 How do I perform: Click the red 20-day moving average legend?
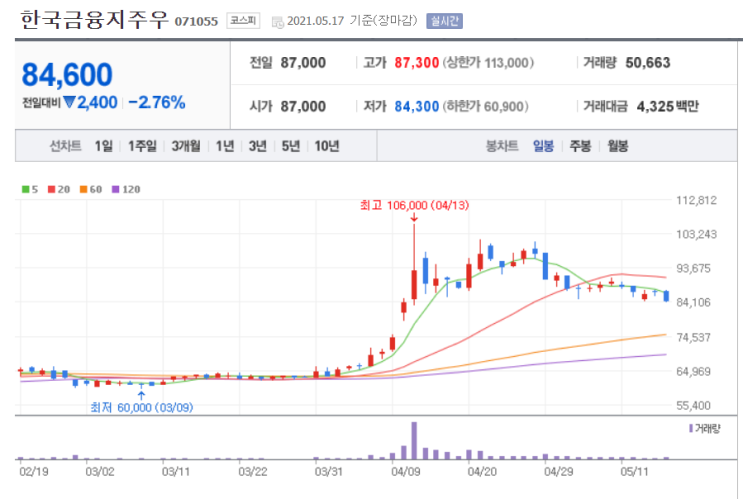[x=59, y=190]
